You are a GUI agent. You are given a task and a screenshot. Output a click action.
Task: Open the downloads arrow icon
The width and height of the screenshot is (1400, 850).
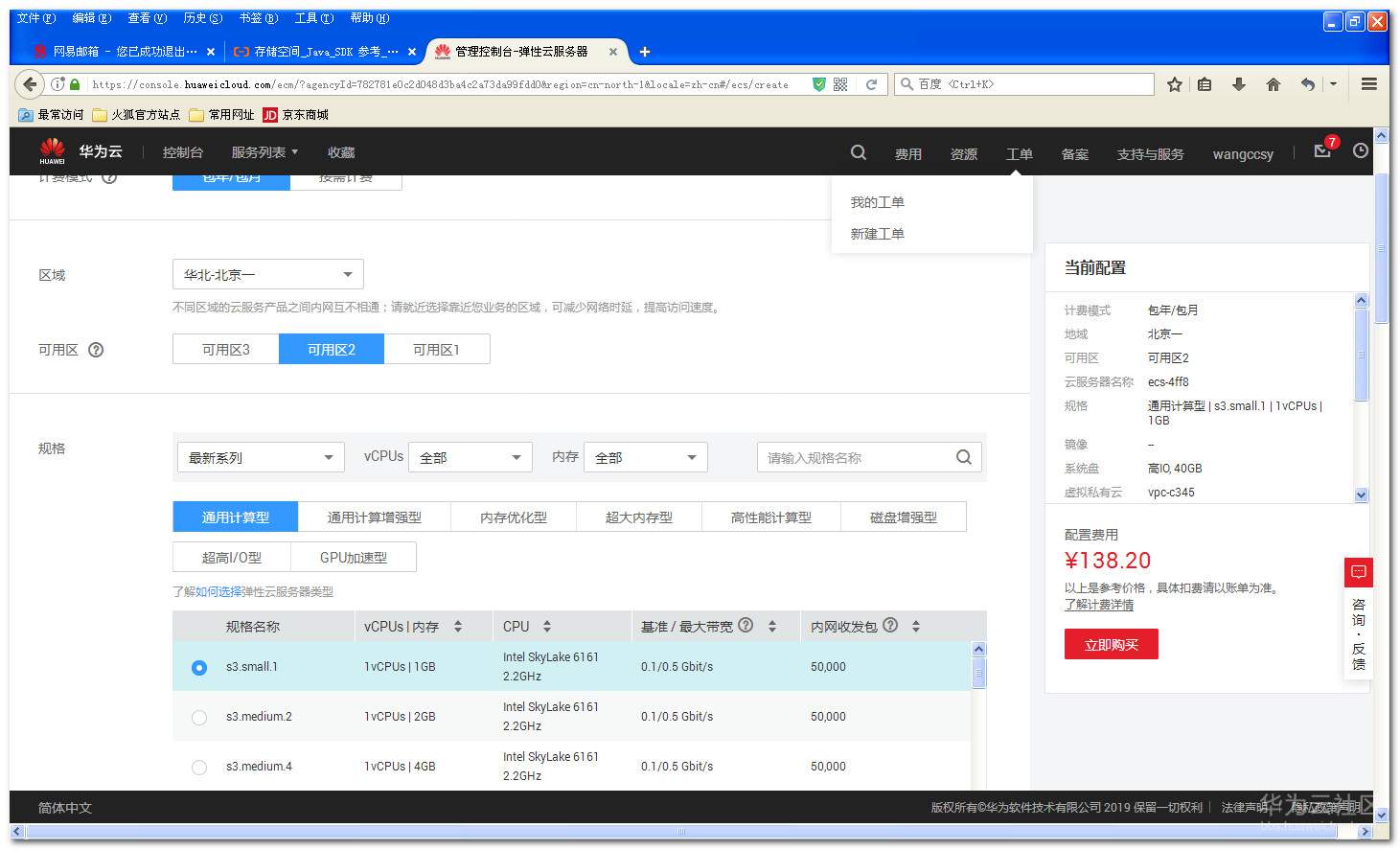point(1239,84)
